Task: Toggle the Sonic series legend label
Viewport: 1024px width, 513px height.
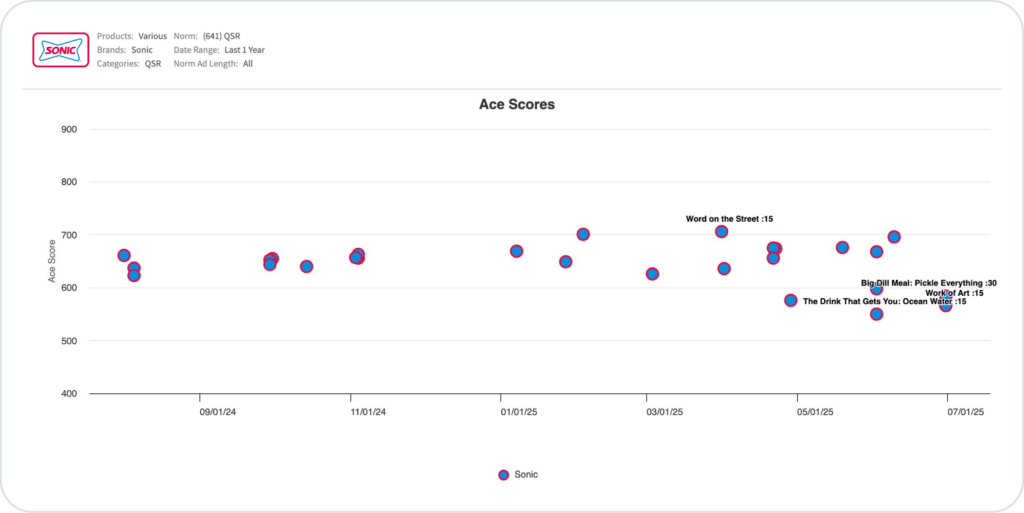Action: point(526,474)
